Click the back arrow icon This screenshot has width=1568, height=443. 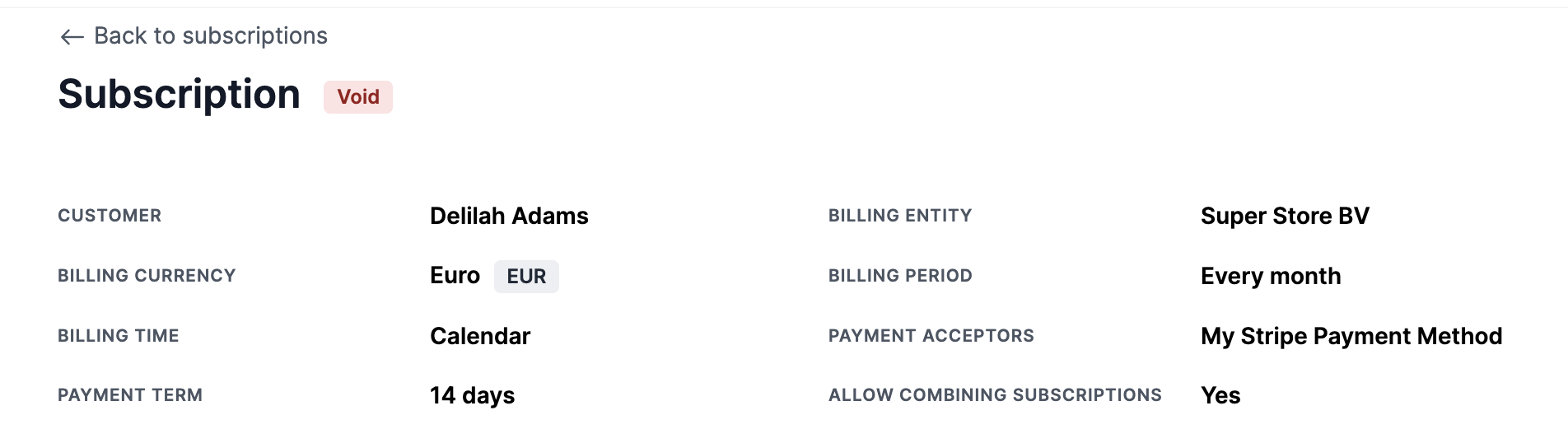[x=72, y=37]
